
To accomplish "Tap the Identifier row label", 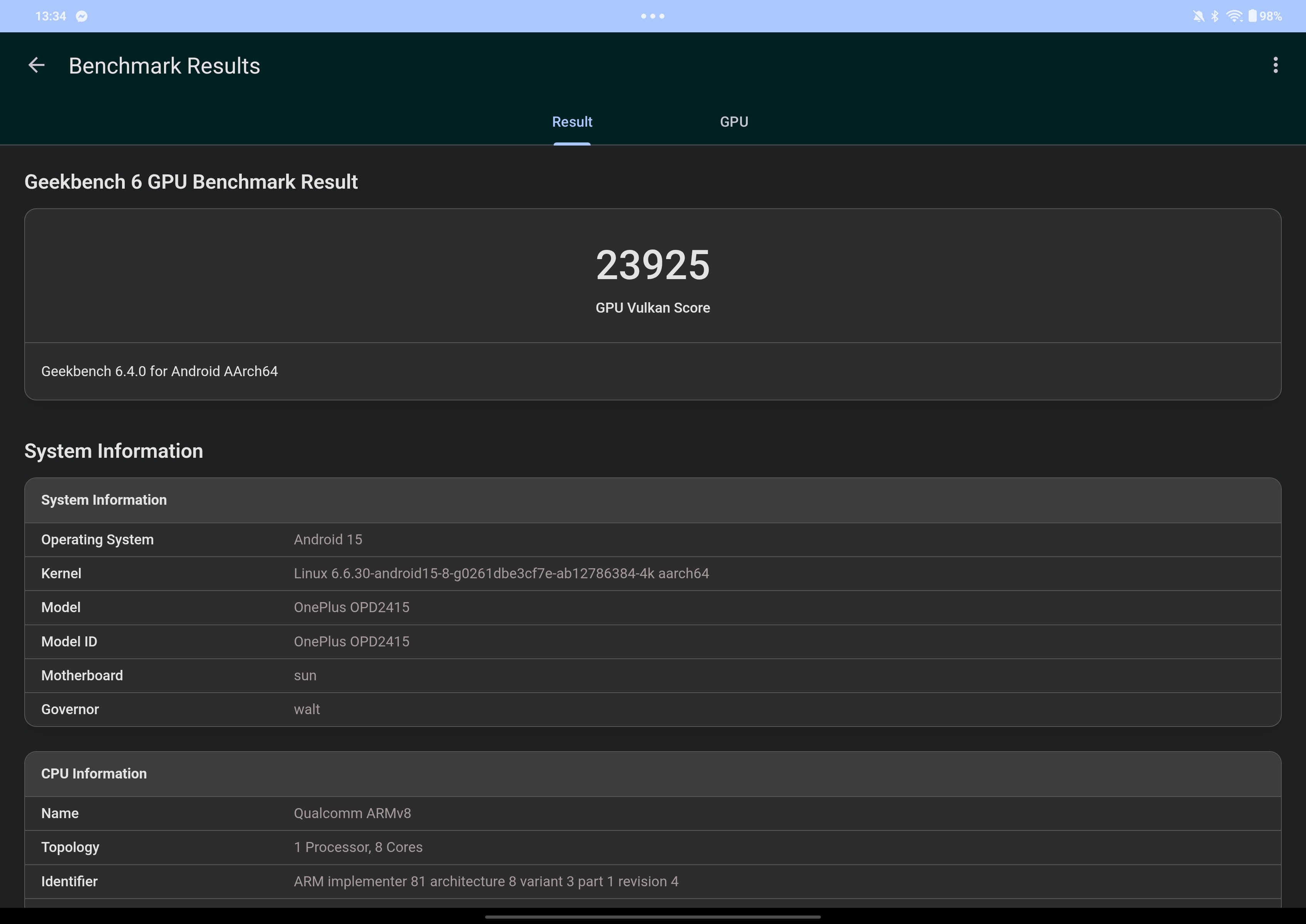I will point(69,881).
